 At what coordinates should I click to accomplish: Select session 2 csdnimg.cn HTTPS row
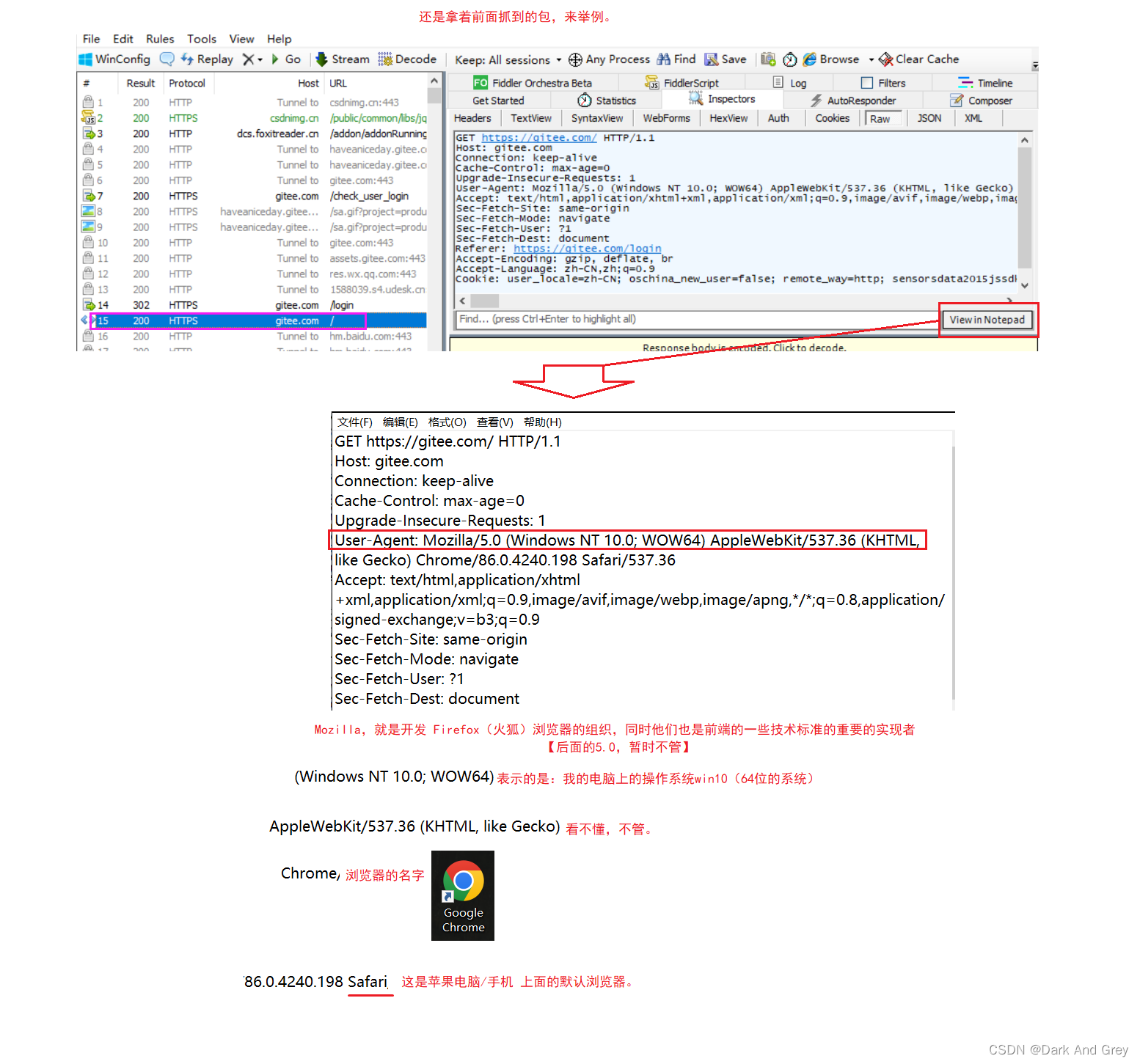pos(253,118)
